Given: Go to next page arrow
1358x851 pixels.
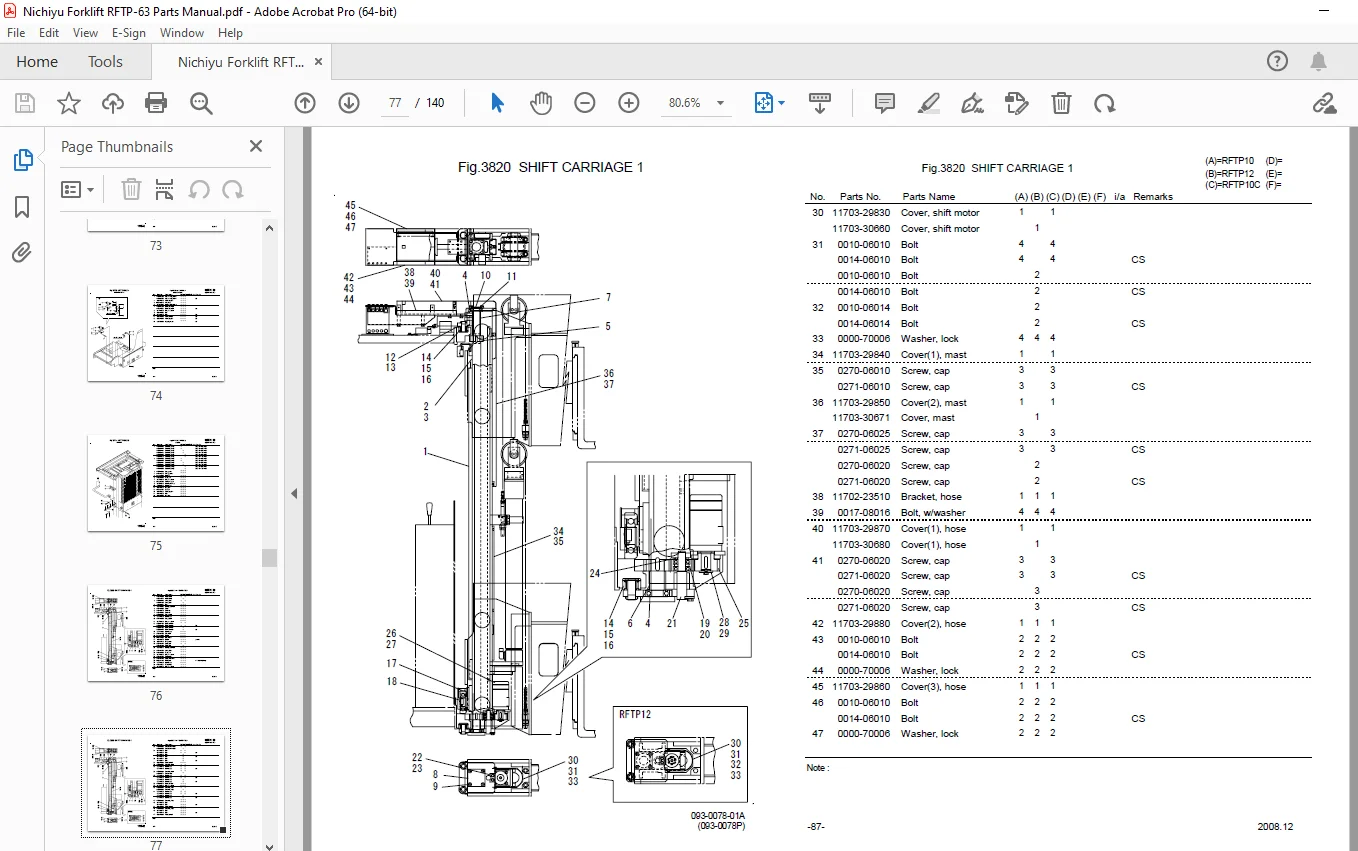Looking at the screenshot, I should click(x=348, y=103).
